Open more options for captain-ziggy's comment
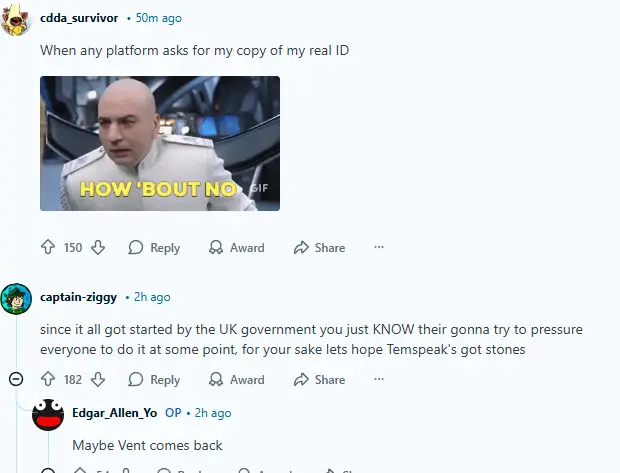 click(379, 379)
